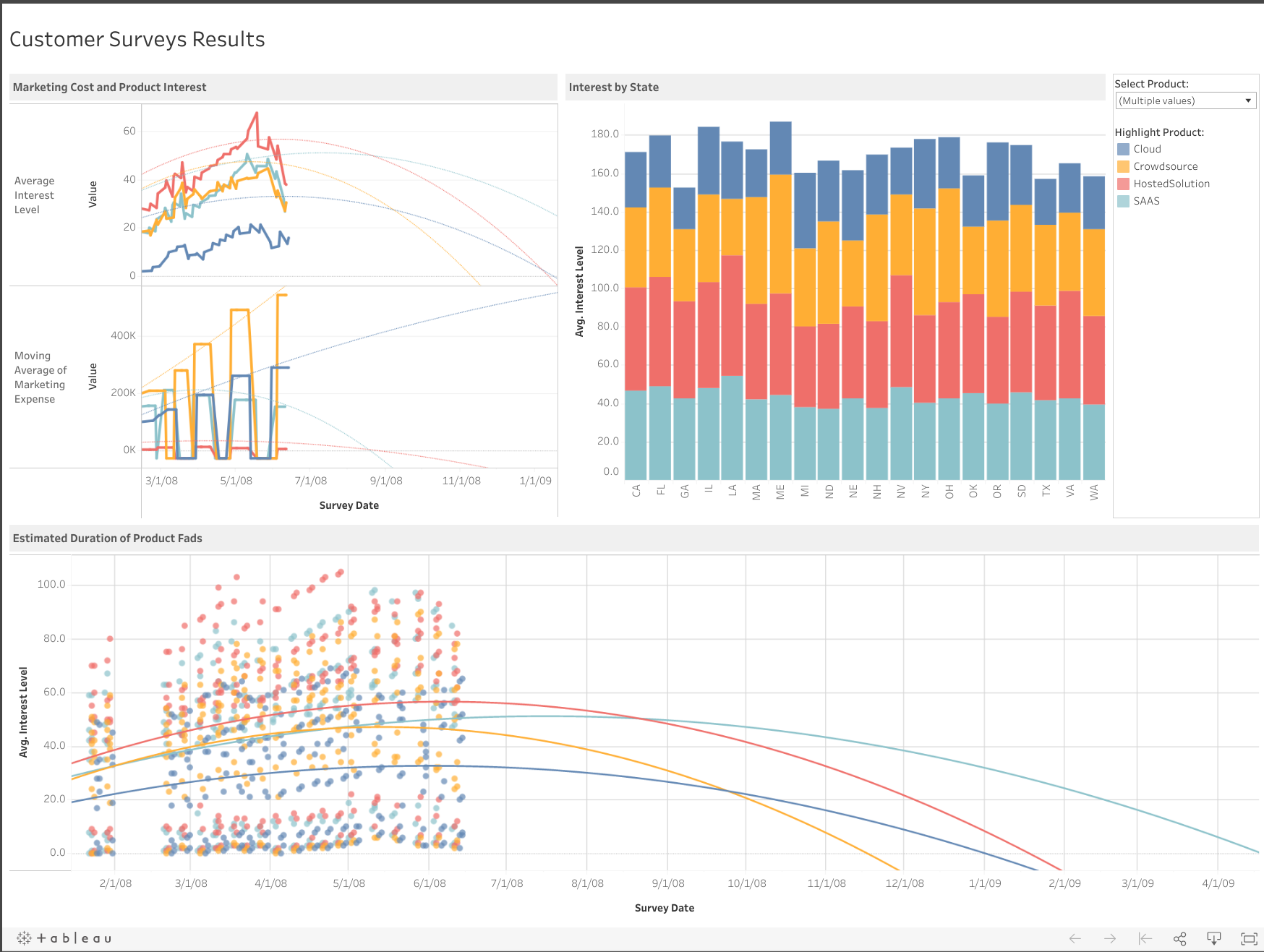Select the CA state bar label

click(x=636, y=491)
